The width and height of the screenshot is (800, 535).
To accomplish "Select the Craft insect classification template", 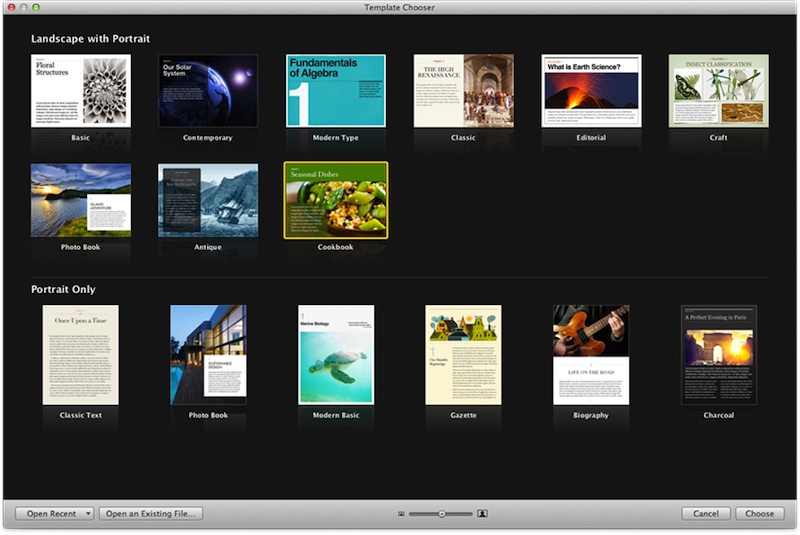I will point(718,91).
